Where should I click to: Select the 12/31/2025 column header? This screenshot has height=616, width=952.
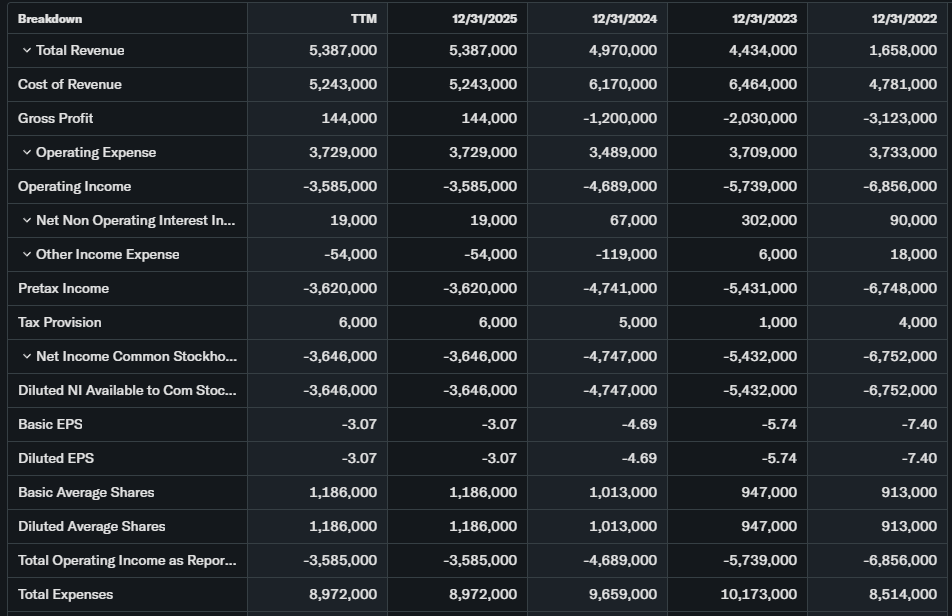(x=484, y=19)
